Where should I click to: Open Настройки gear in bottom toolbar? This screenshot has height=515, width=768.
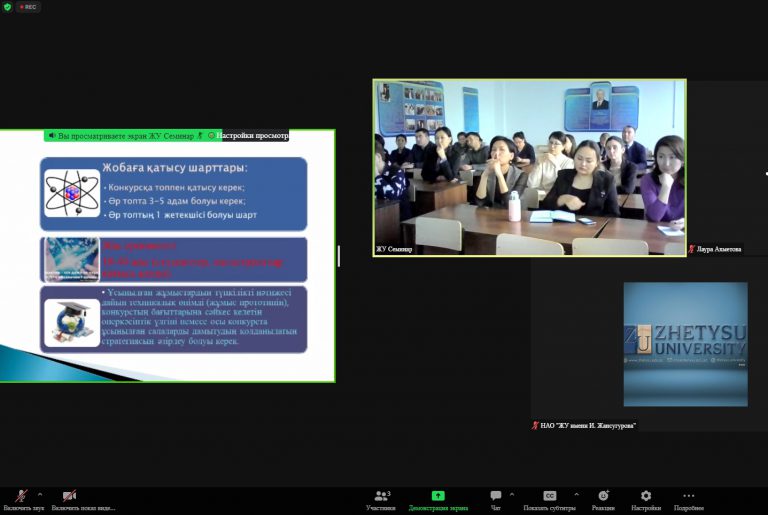(x=645, y=497)
